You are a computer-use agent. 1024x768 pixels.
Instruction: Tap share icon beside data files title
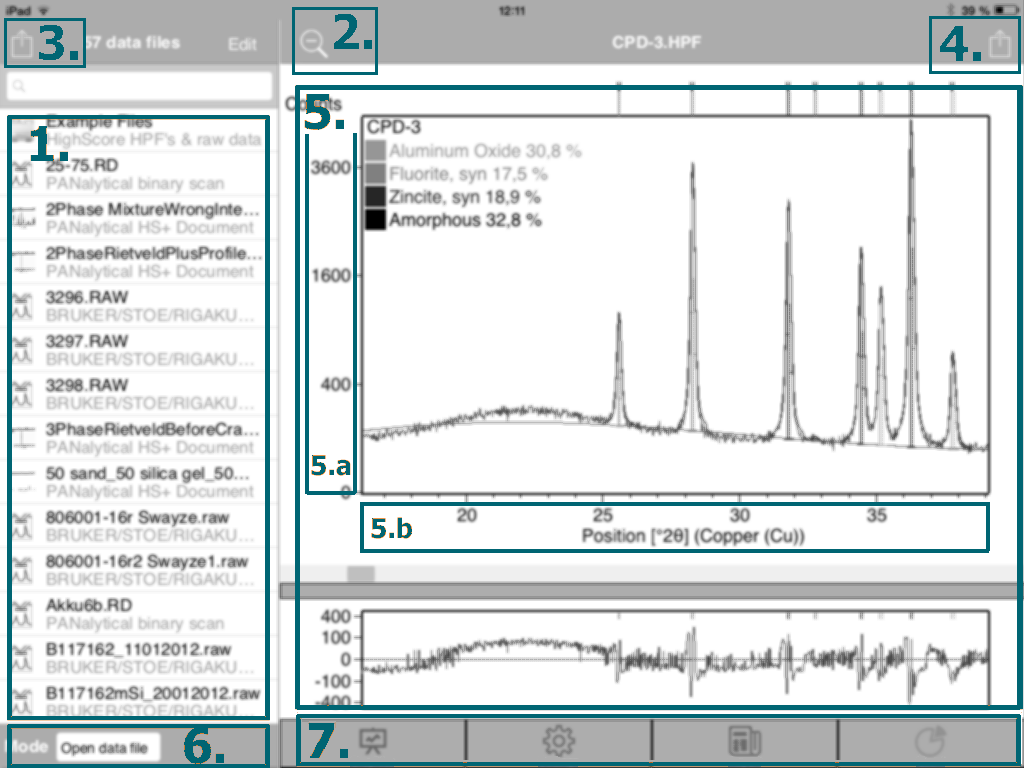coord(22,43)
